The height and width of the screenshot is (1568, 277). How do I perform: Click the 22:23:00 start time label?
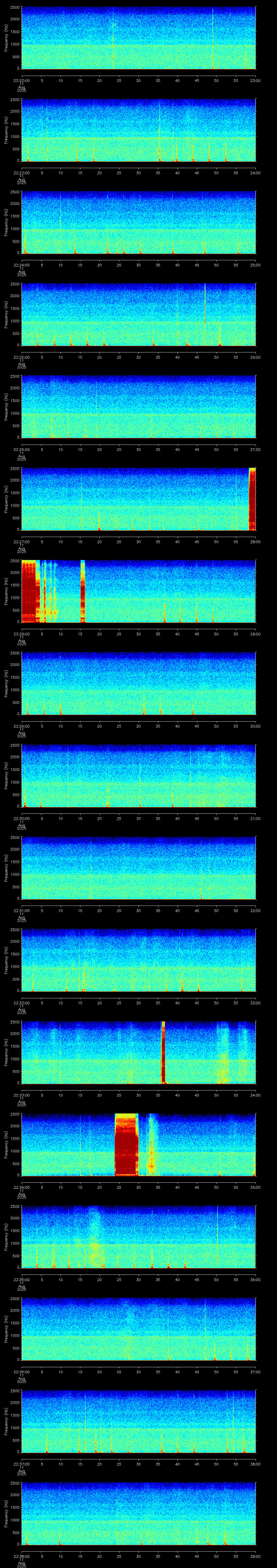tap(21, 173)
